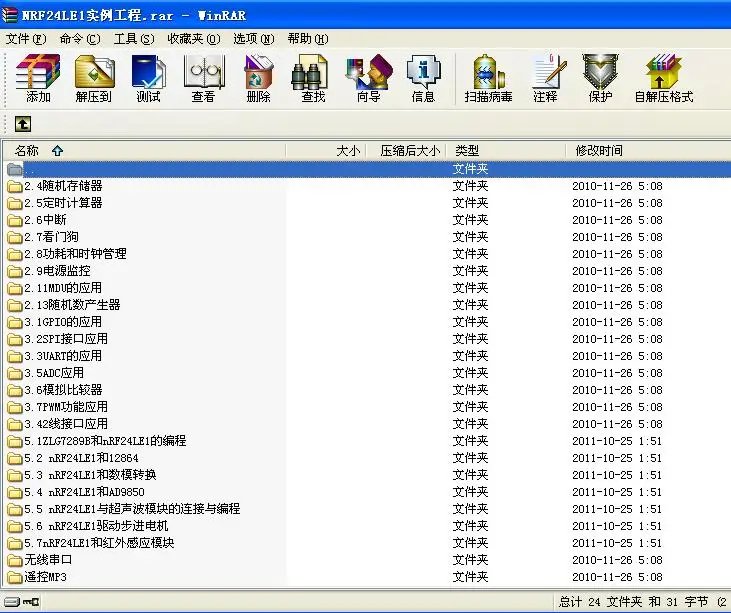Click the parent folder '..' icon
731x613 pixels.
[x=15, y=169]
